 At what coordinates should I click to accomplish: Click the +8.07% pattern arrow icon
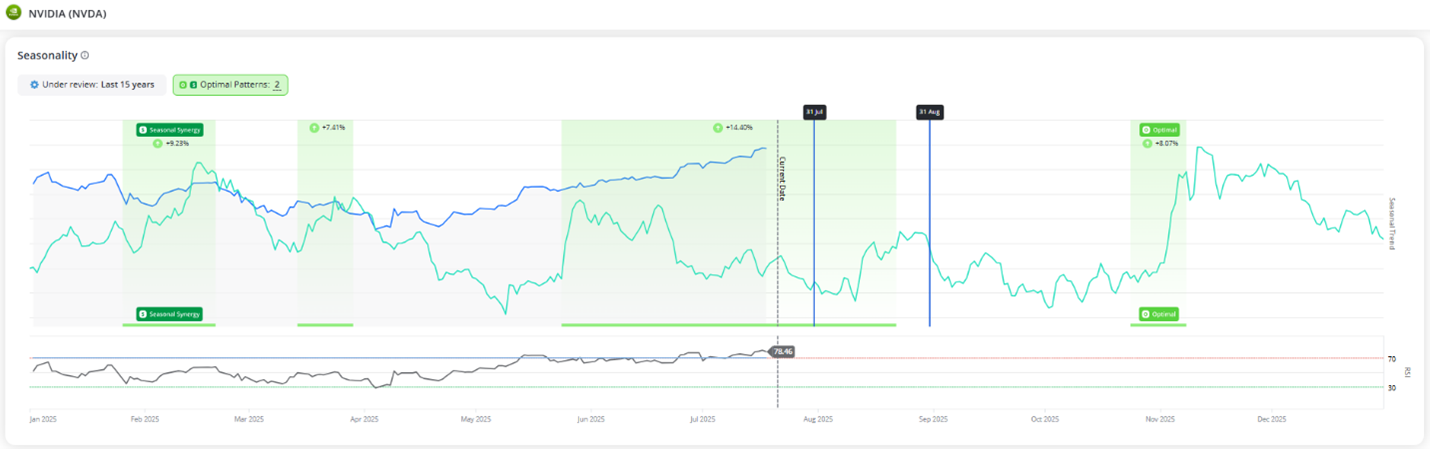[x=1146, y=144]
